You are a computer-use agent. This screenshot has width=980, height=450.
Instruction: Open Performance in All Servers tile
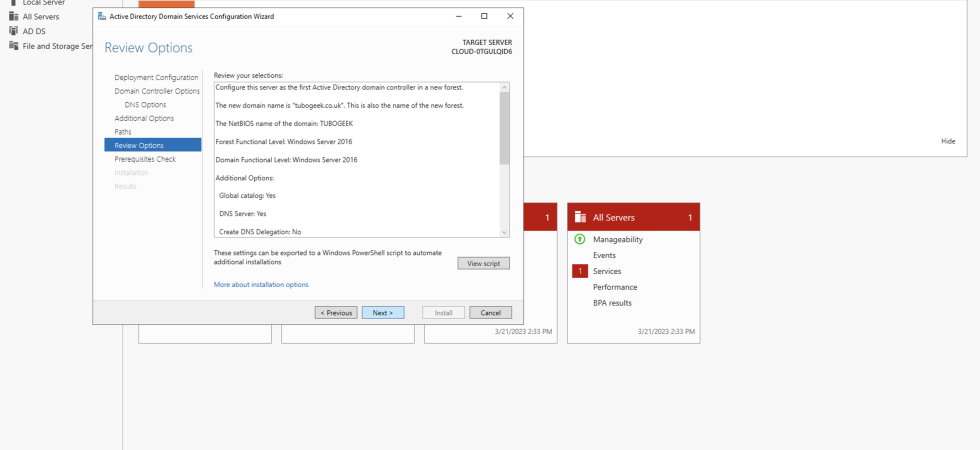[x=615, y=287]
